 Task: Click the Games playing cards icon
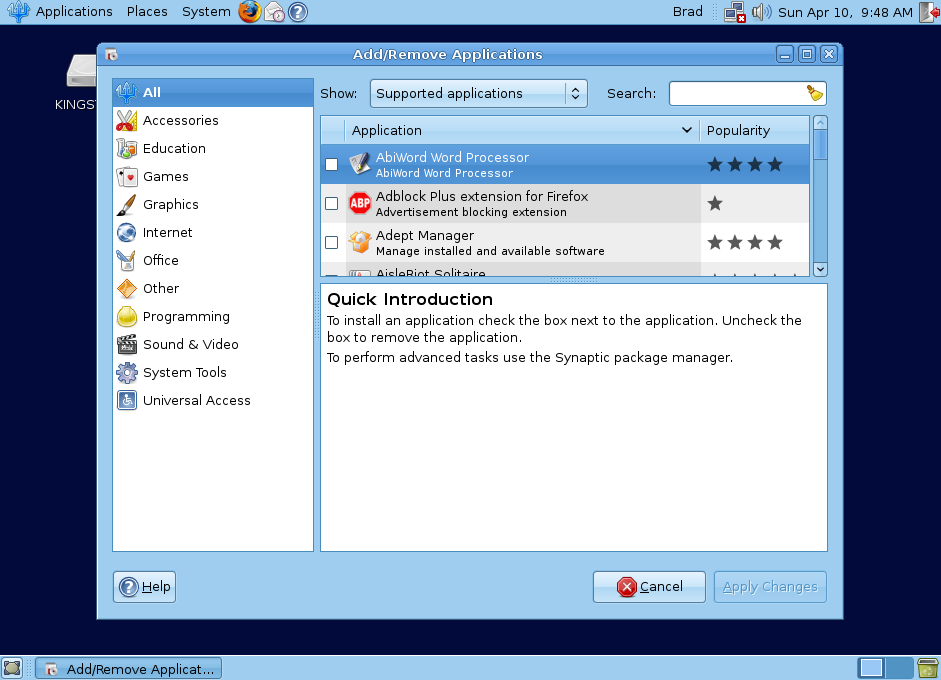point(127,176)
